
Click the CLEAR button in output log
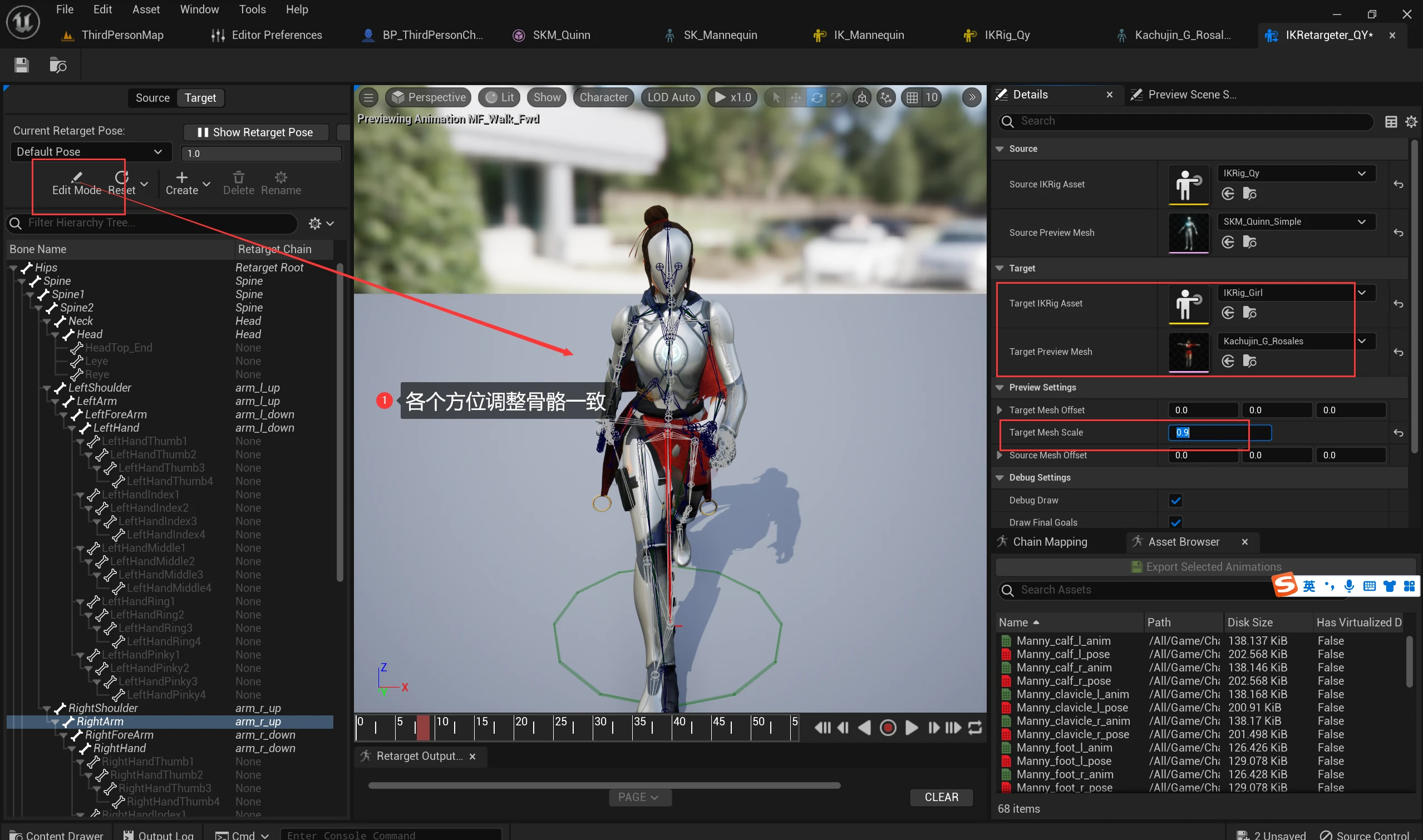click(941, 797)
